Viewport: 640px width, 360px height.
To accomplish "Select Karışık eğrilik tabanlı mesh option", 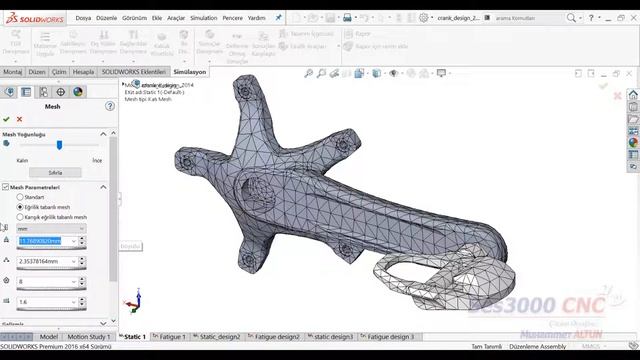I will 20,217.
